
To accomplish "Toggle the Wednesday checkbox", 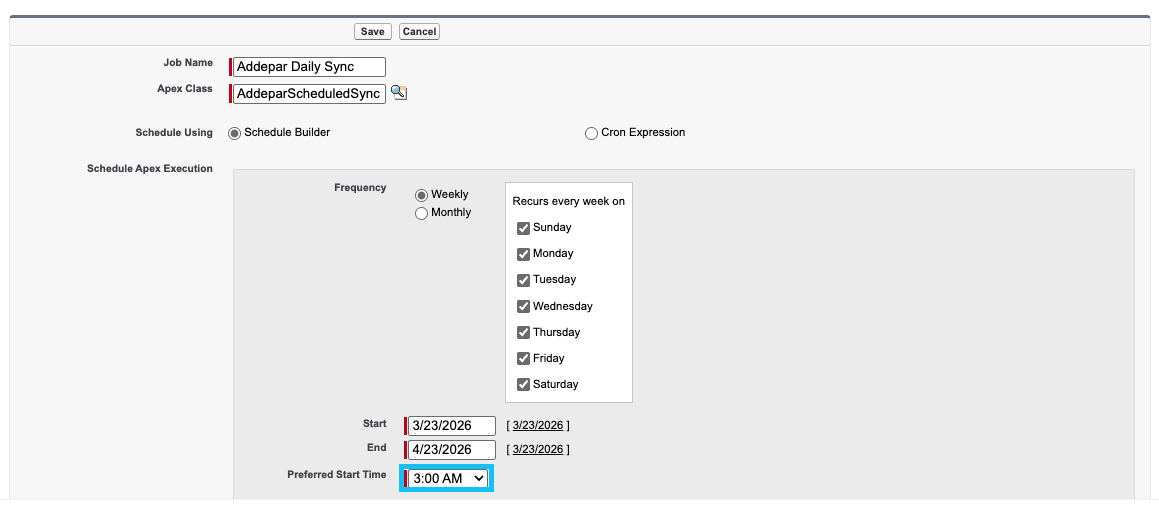I will coord(523,306).
